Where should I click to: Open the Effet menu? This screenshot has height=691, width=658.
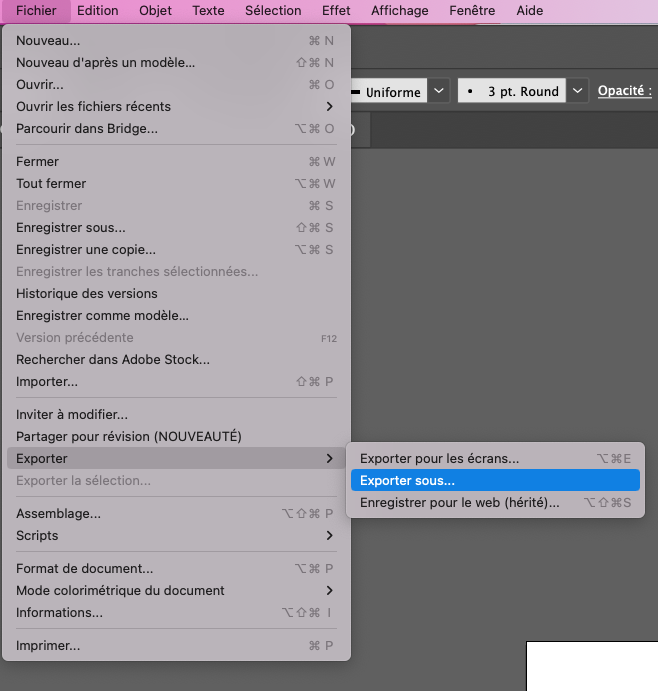[336, 11]
